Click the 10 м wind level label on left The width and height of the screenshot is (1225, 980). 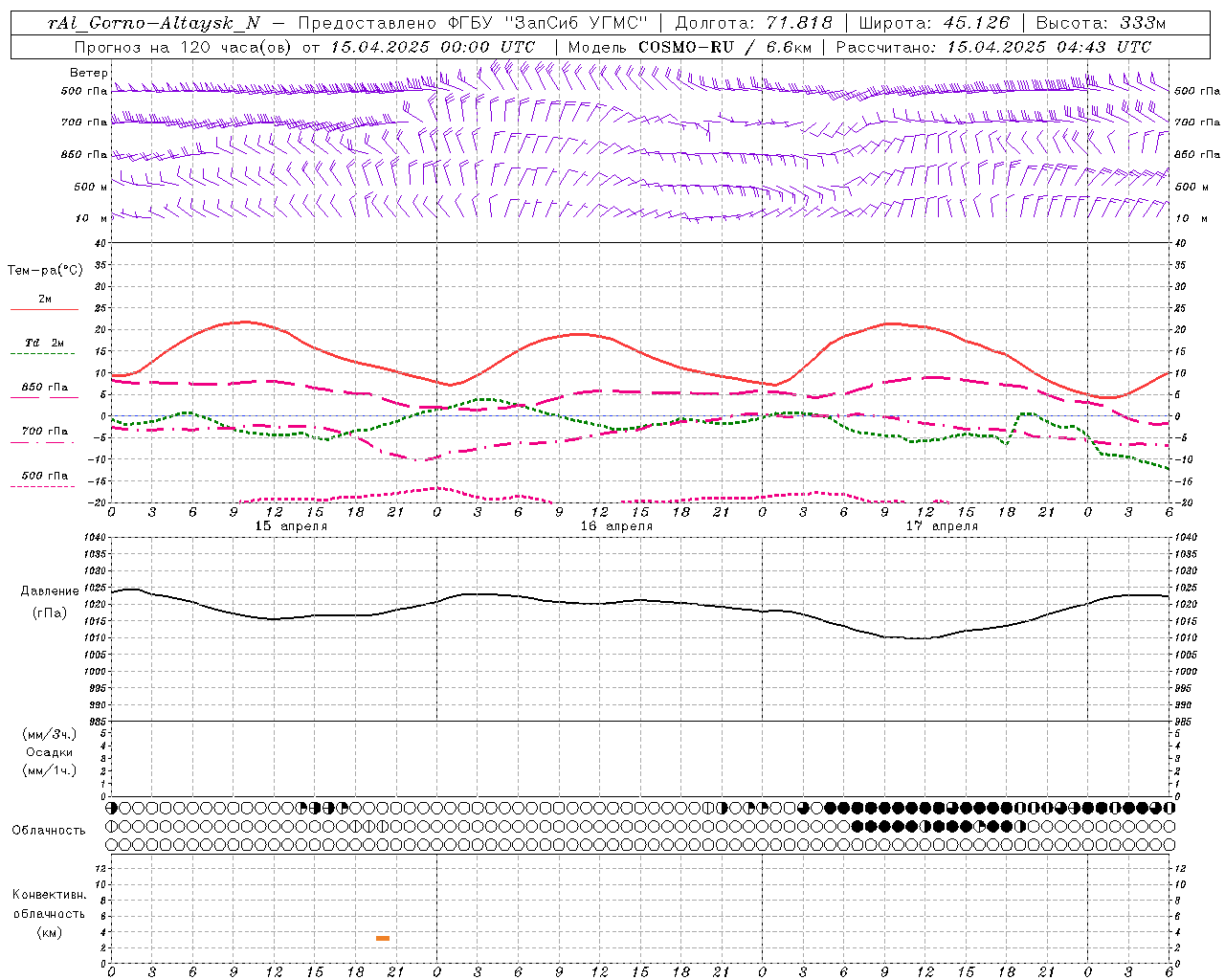tap(91, 218)
